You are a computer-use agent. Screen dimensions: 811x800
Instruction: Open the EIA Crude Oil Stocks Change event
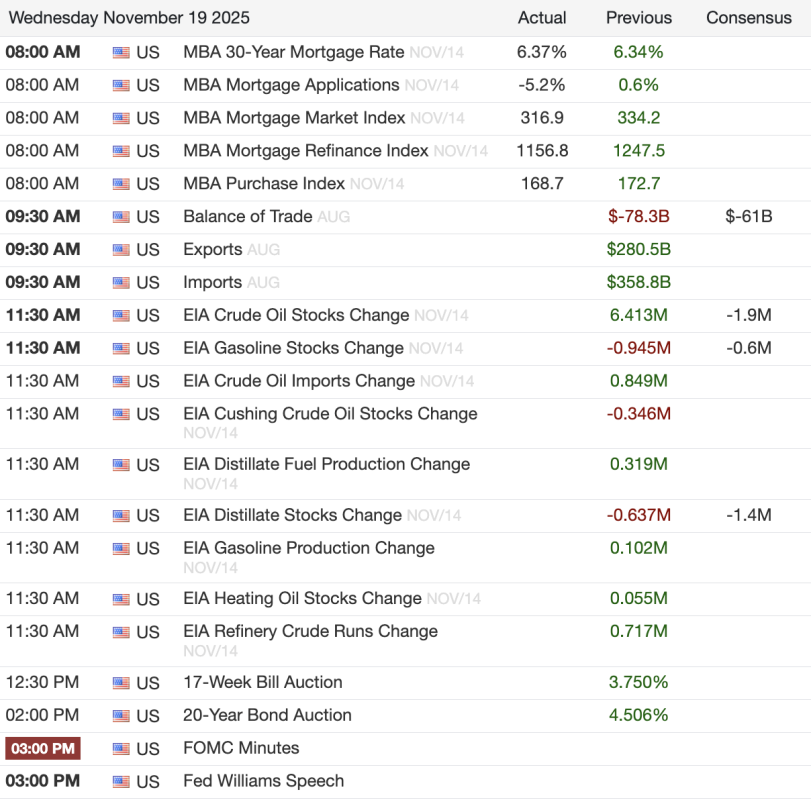[x=296, y=315]
